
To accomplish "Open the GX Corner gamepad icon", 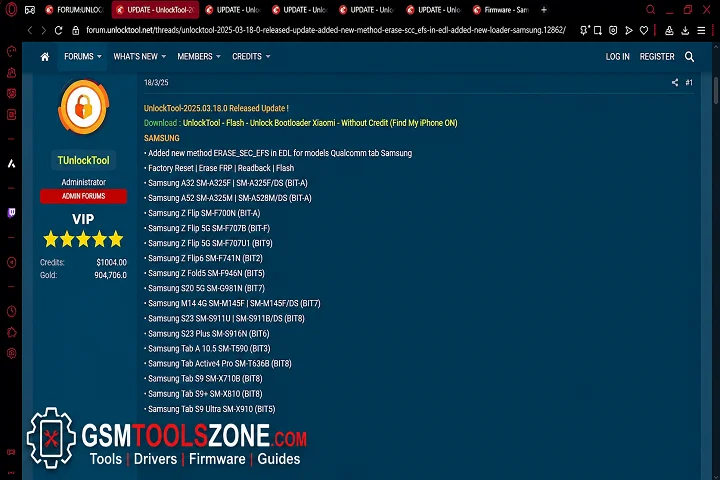I will pyautogui.click(x=30, y=10).
